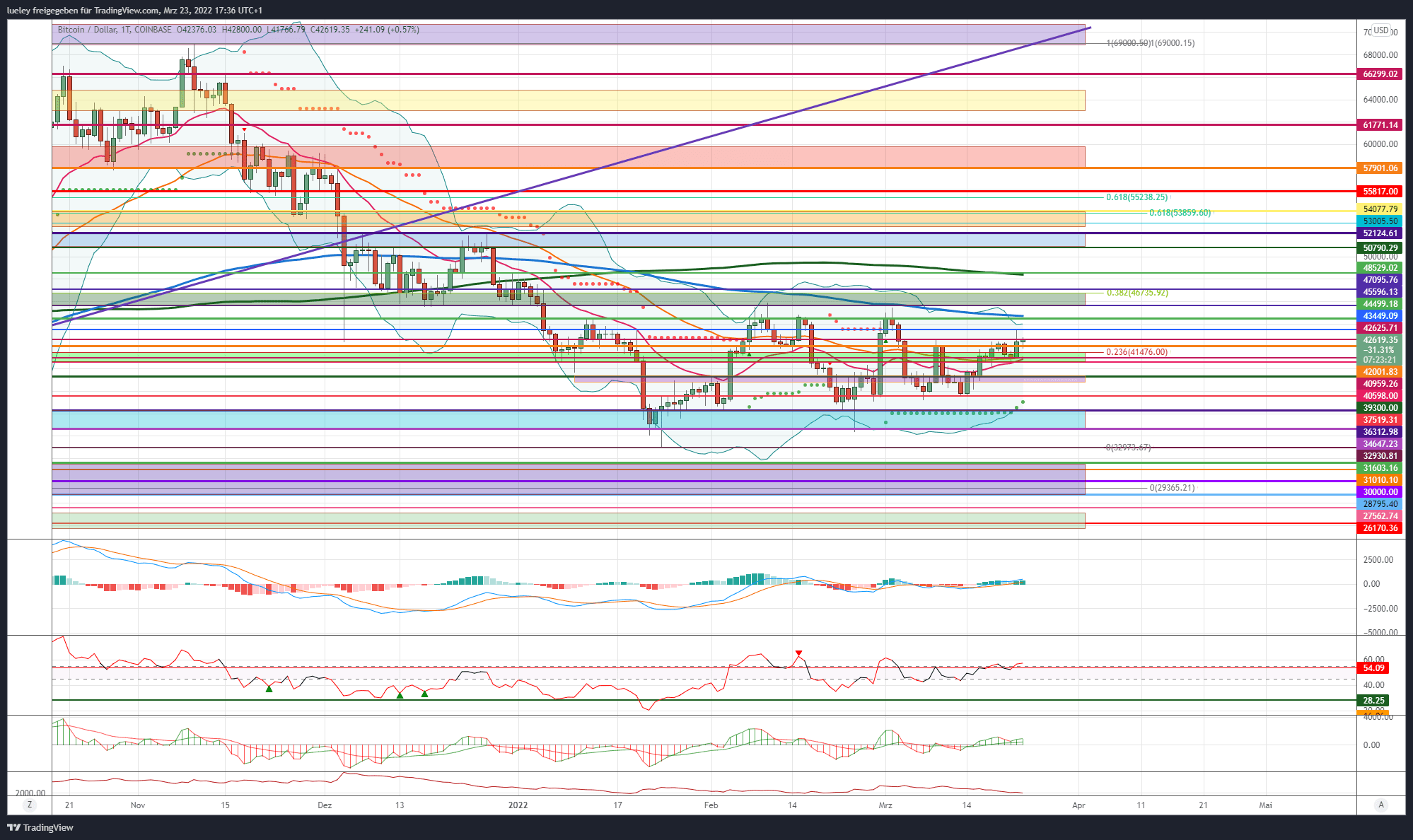
Task: Select the red 55817.00 price label
Action: click(x=1380, y=192)
